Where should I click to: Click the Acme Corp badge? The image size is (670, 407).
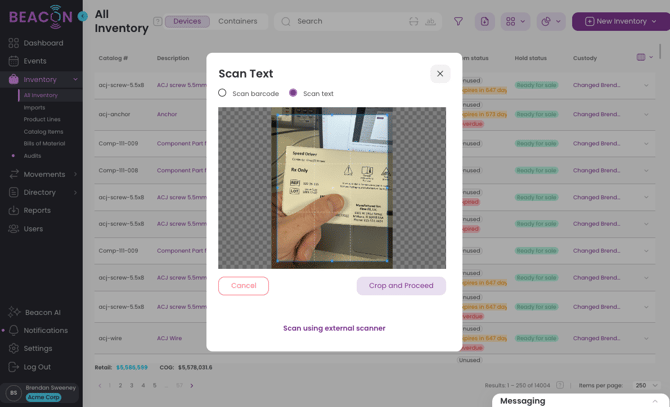coord(44,397)
